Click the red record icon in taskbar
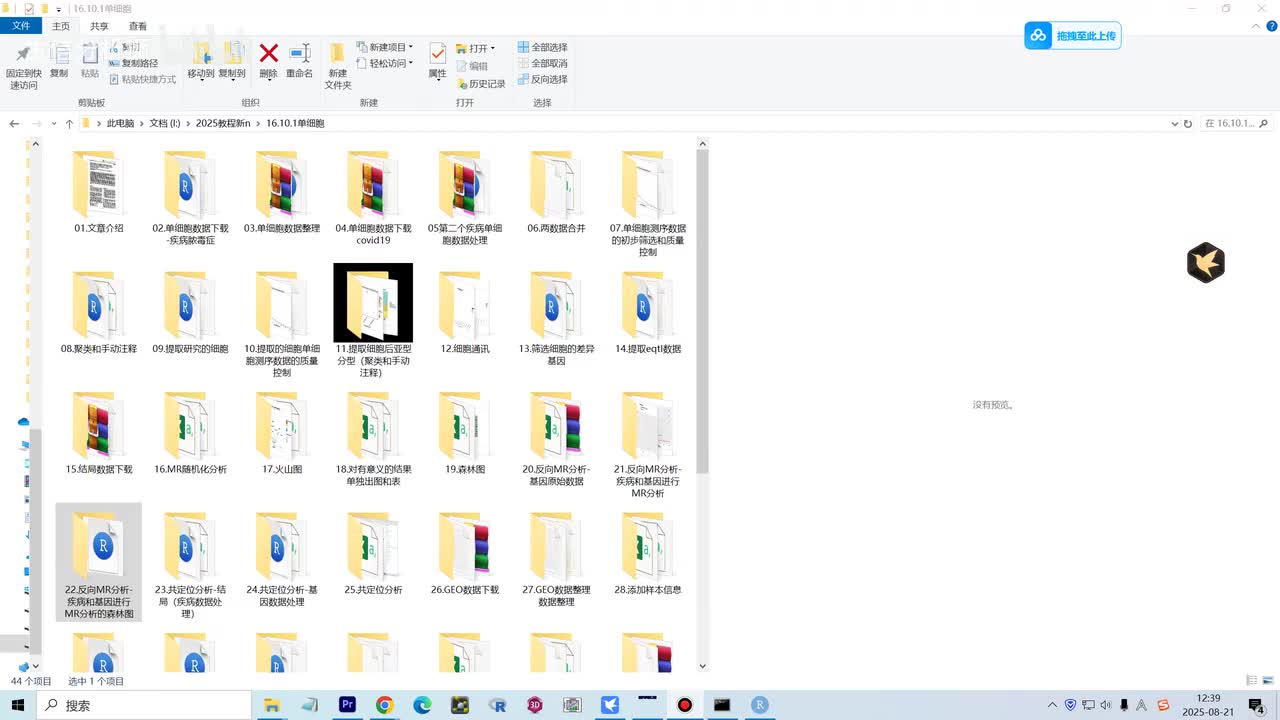 tap(684, 705)
